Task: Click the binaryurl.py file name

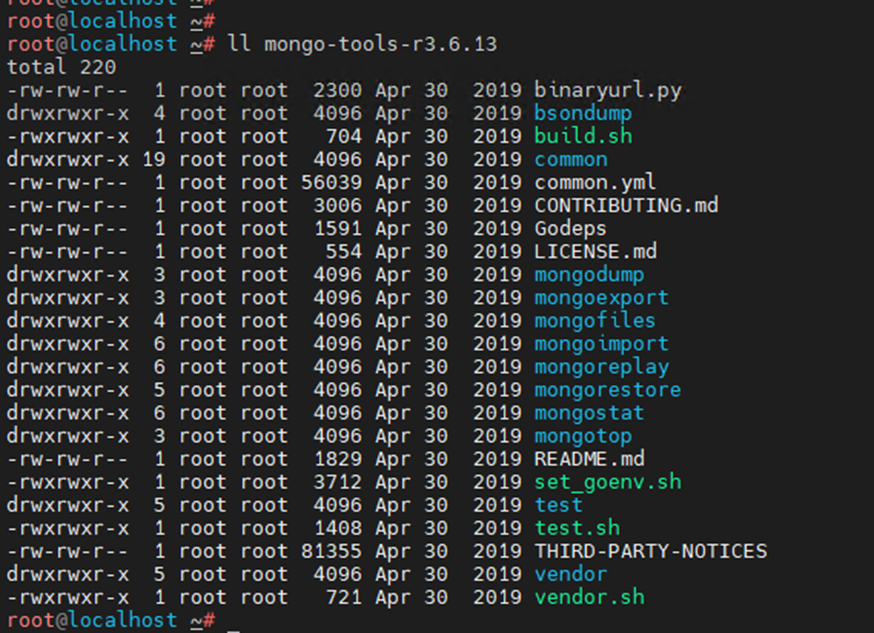Action: [x=608, y=90]
